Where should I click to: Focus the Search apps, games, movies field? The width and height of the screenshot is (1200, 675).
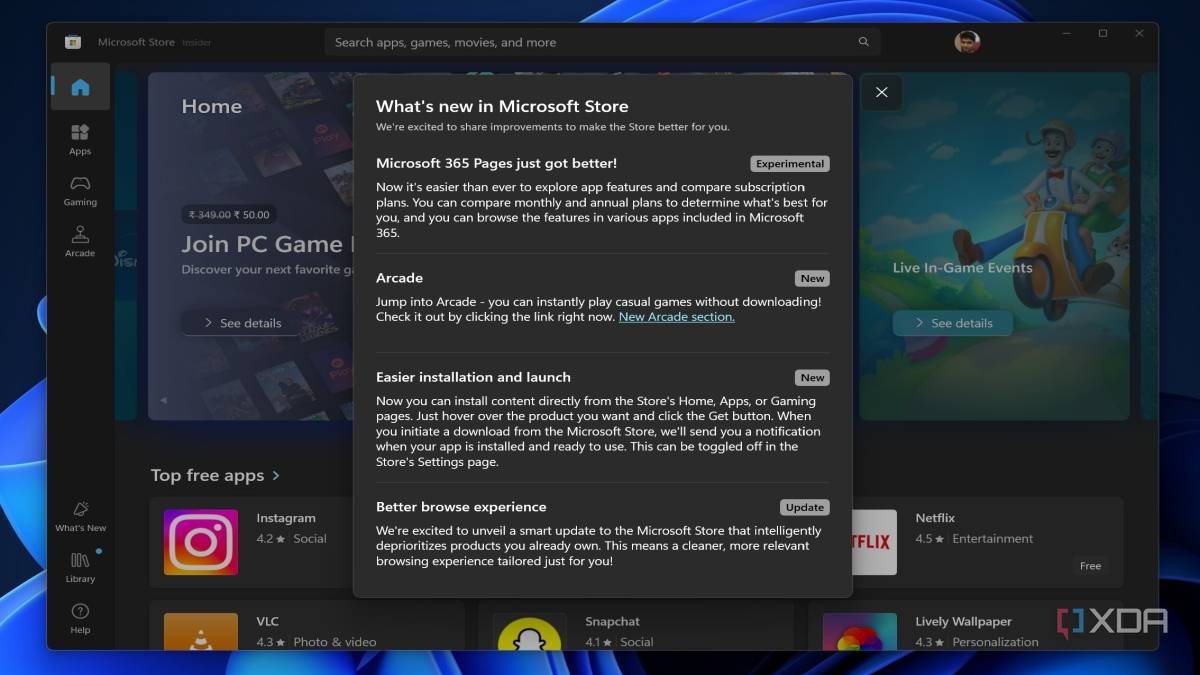tap(602, 42)
